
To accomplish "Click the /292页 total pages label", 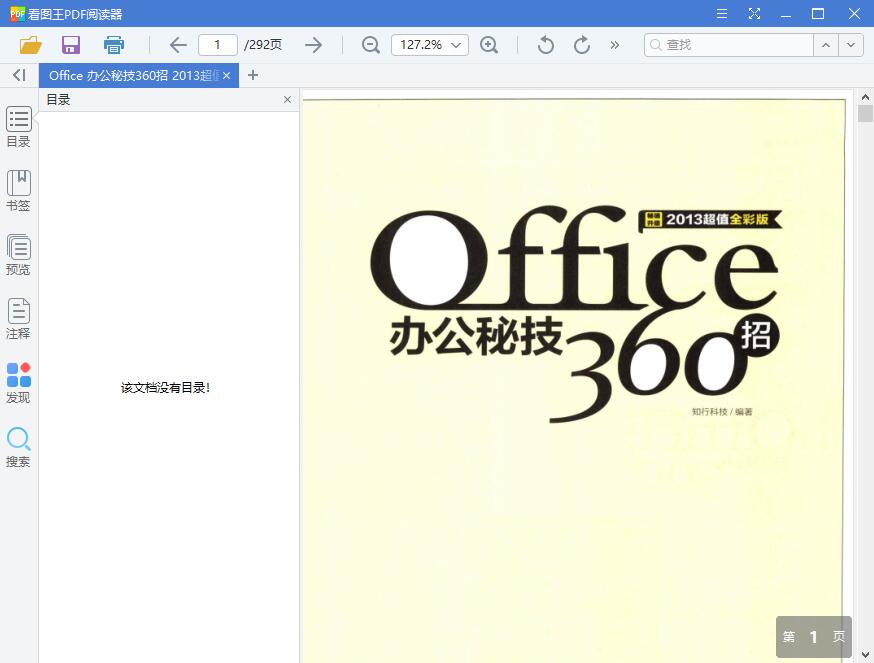I will coord(263,45).
